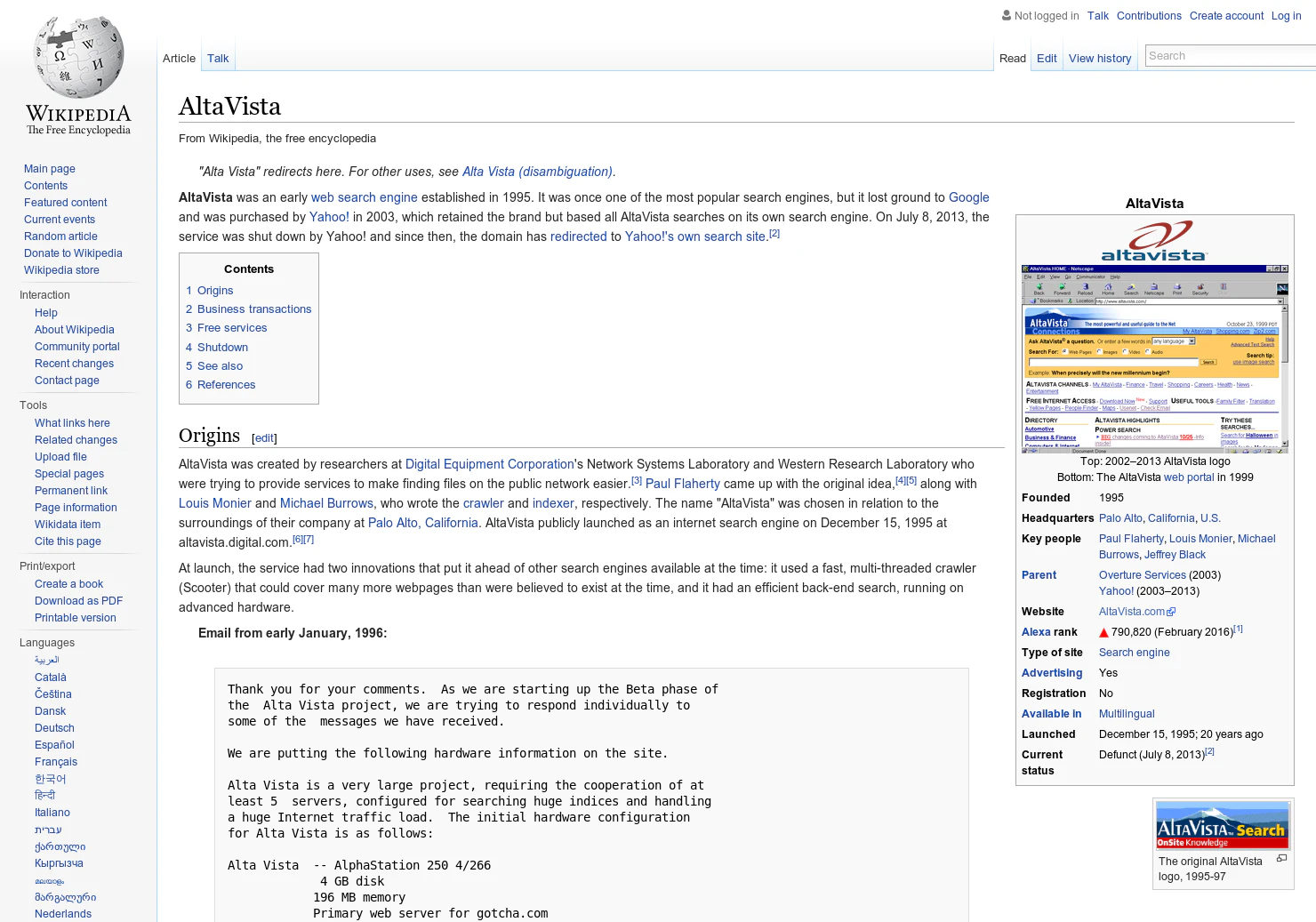Open Google link in intro paragraph
Image resolution: width=1316 pixels, height=922 pixels.
[968, 197]
